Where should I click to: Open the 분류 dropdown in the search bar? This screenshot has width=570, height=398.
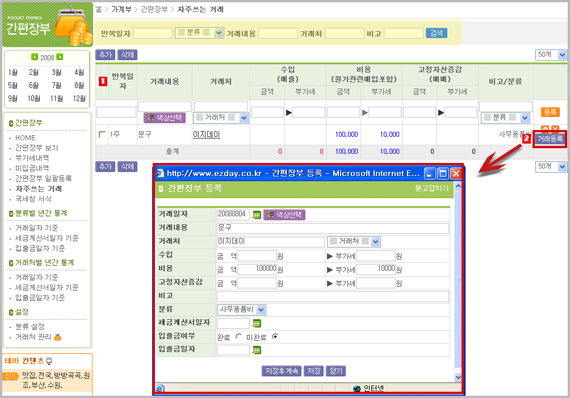[200, 33]
